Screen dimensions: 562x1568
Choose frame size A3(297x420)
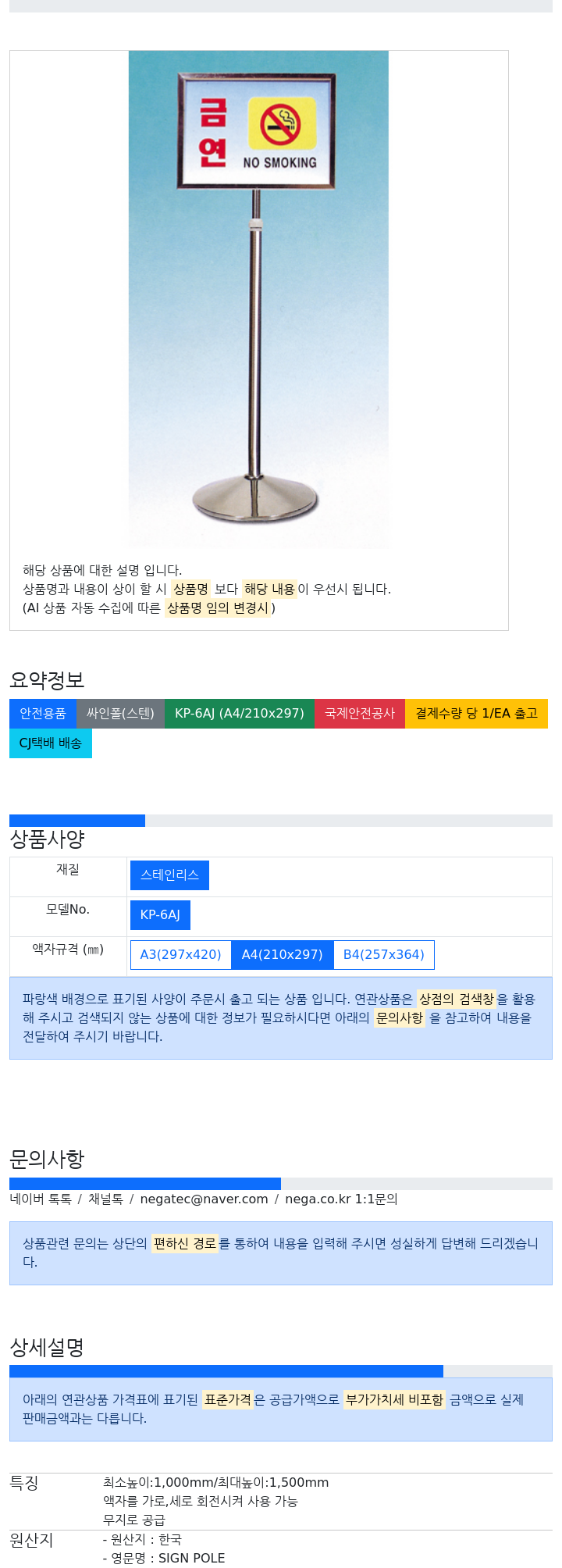point(181,955)
